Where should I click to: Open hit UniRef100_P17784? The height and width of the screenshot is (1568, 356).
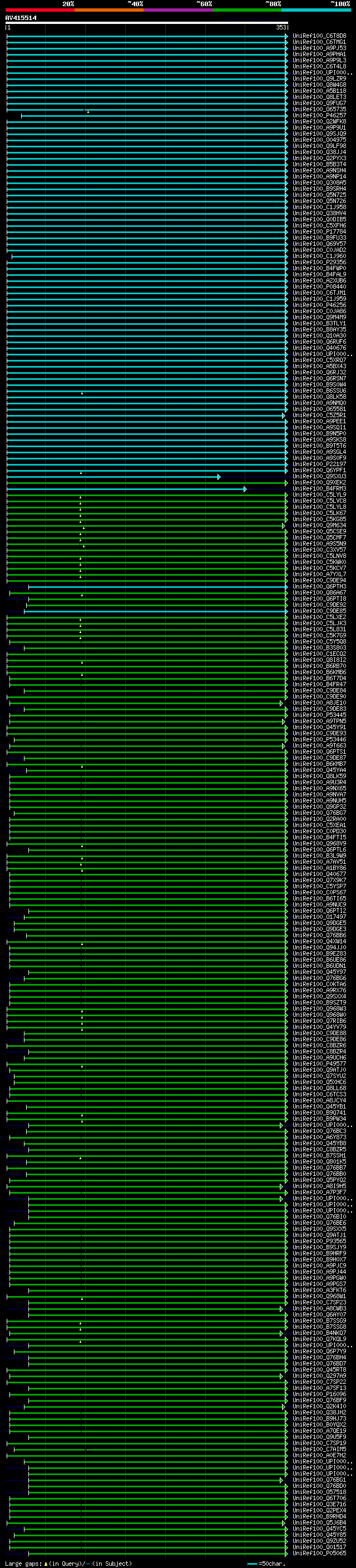coord(319,232)
